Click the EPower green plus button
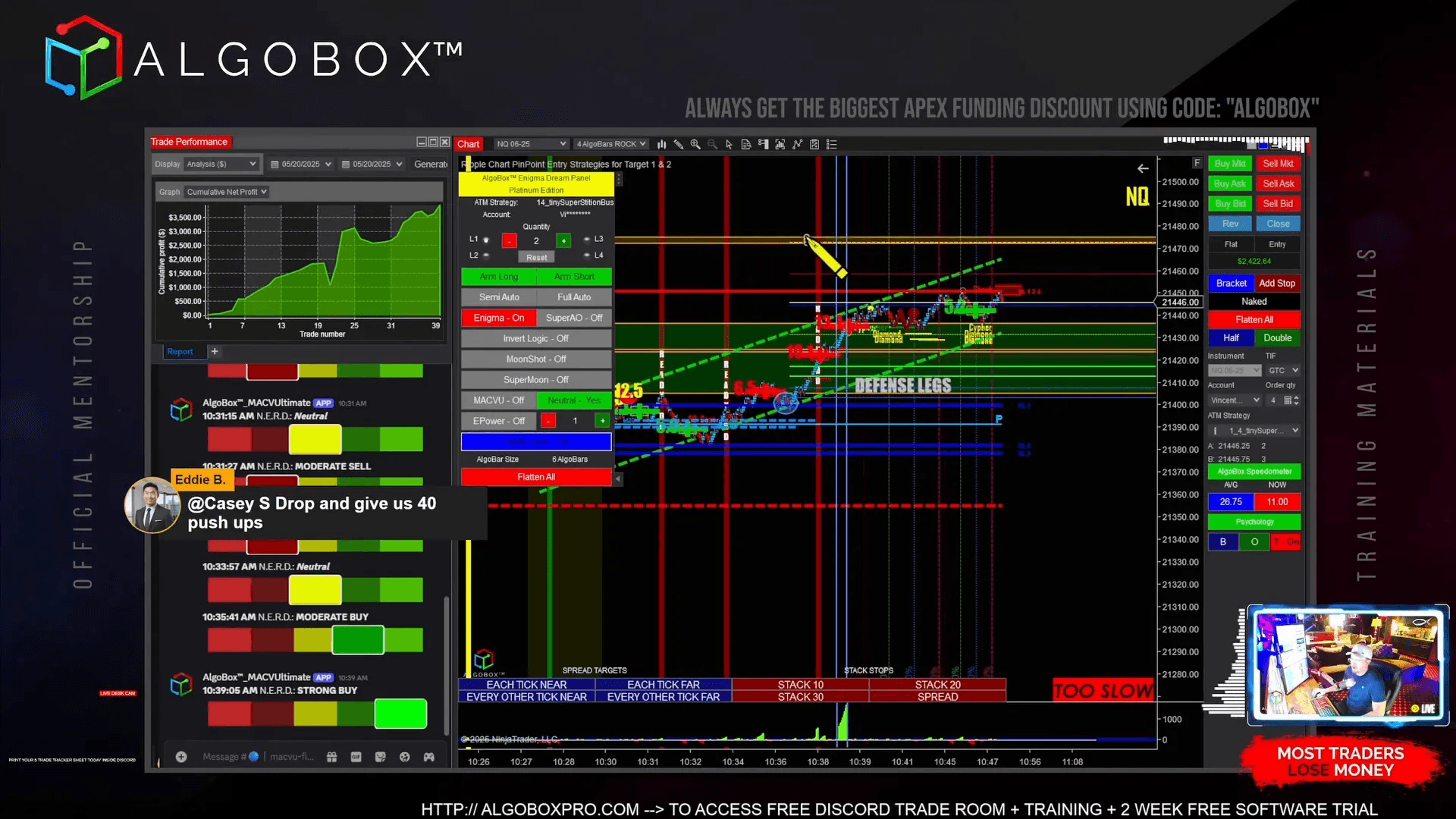 point(602,421)
